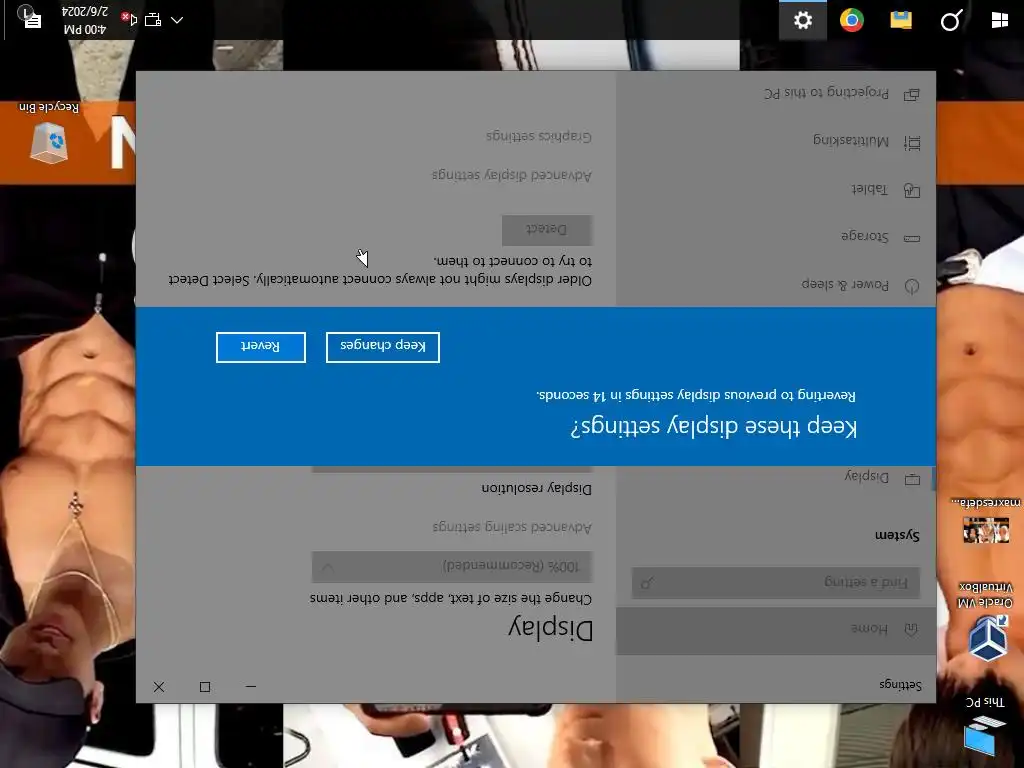Open Graphics settings link
This screenshot has height=768, width=1024.
pos(539,136)
